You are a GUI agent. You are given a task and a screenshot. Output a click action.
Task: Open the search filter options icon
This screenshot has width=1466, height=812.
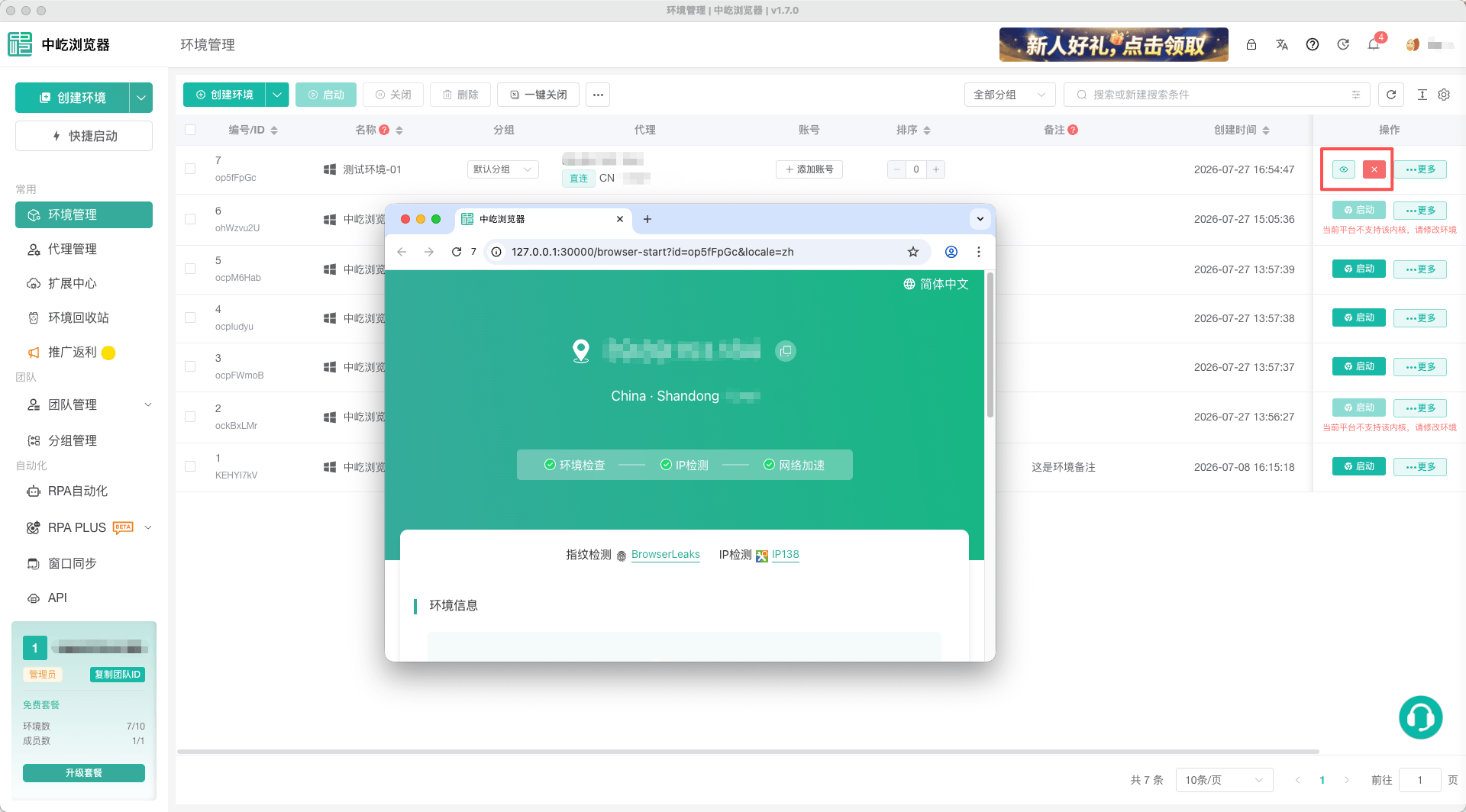[1356, 95]
